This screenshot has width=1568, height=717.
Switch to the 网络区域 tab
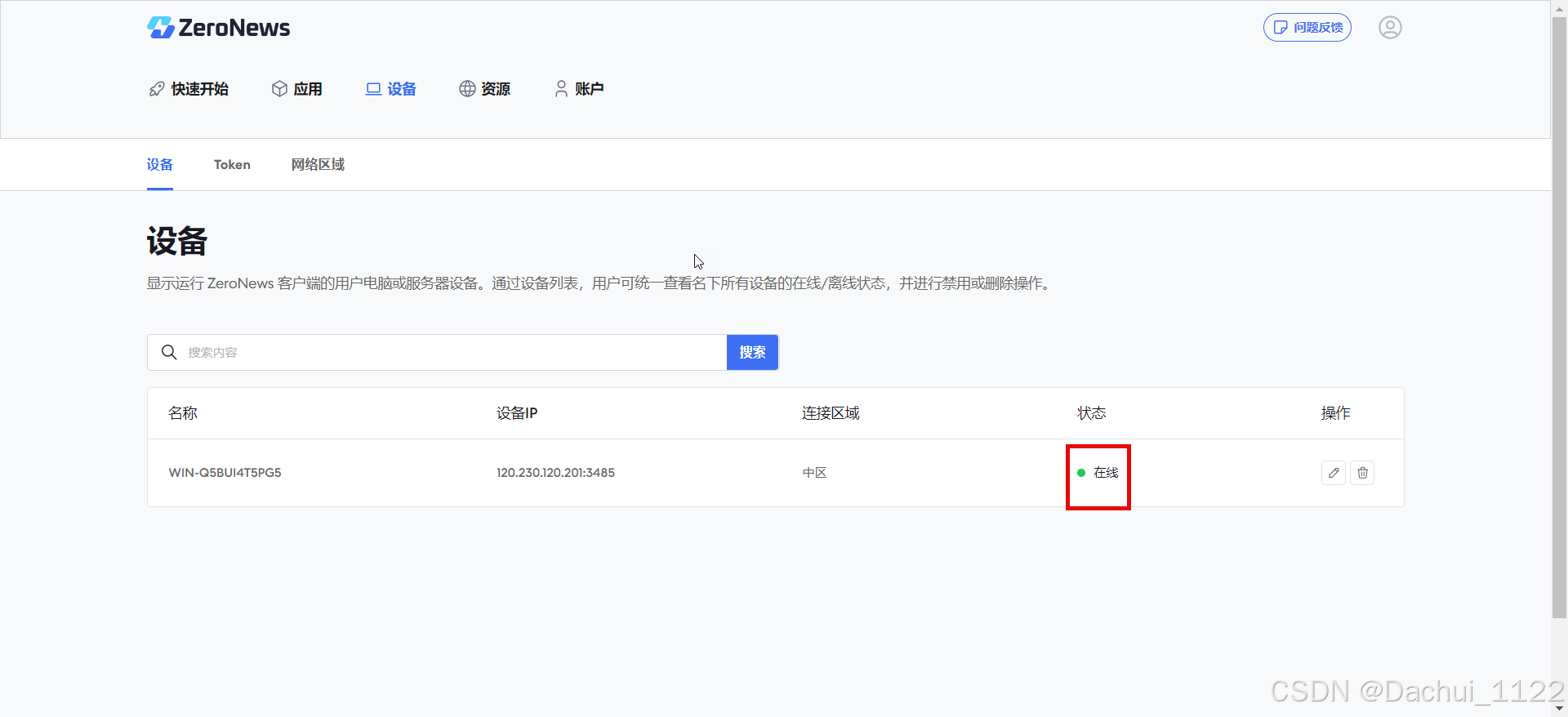coord(318,165)
